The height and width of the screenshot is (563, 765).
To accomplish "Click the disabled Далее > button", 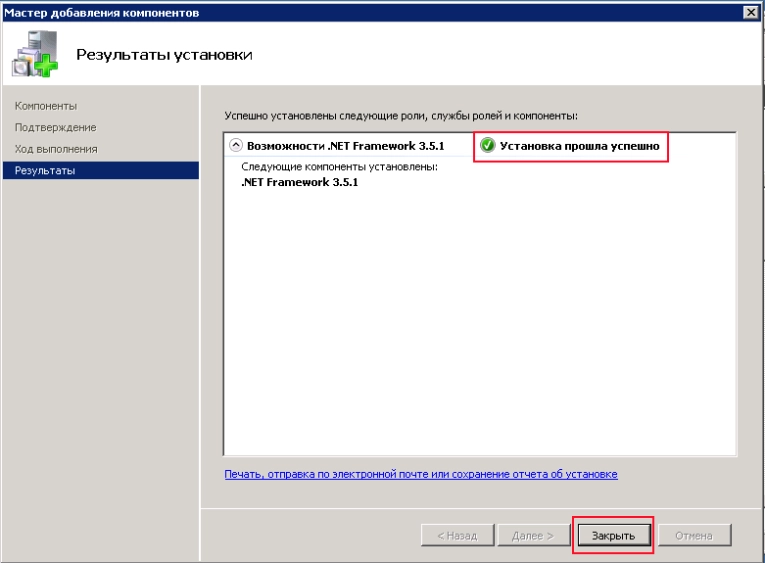I will (x=533, y=536).
